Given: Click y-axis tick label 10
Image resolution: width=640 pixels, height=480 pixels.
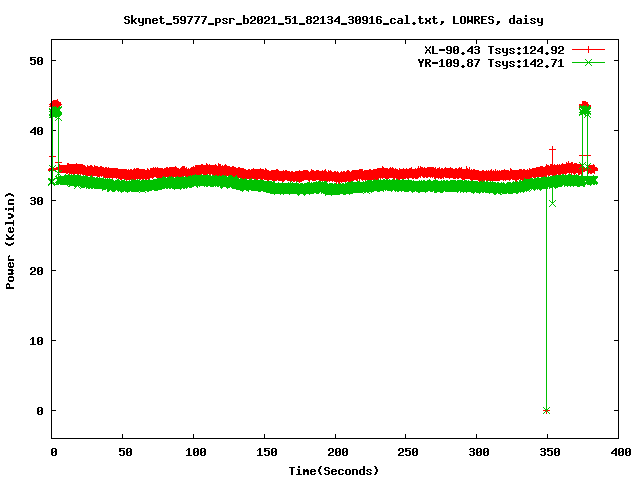Looking at the screenshot, I should coord(36,341).
